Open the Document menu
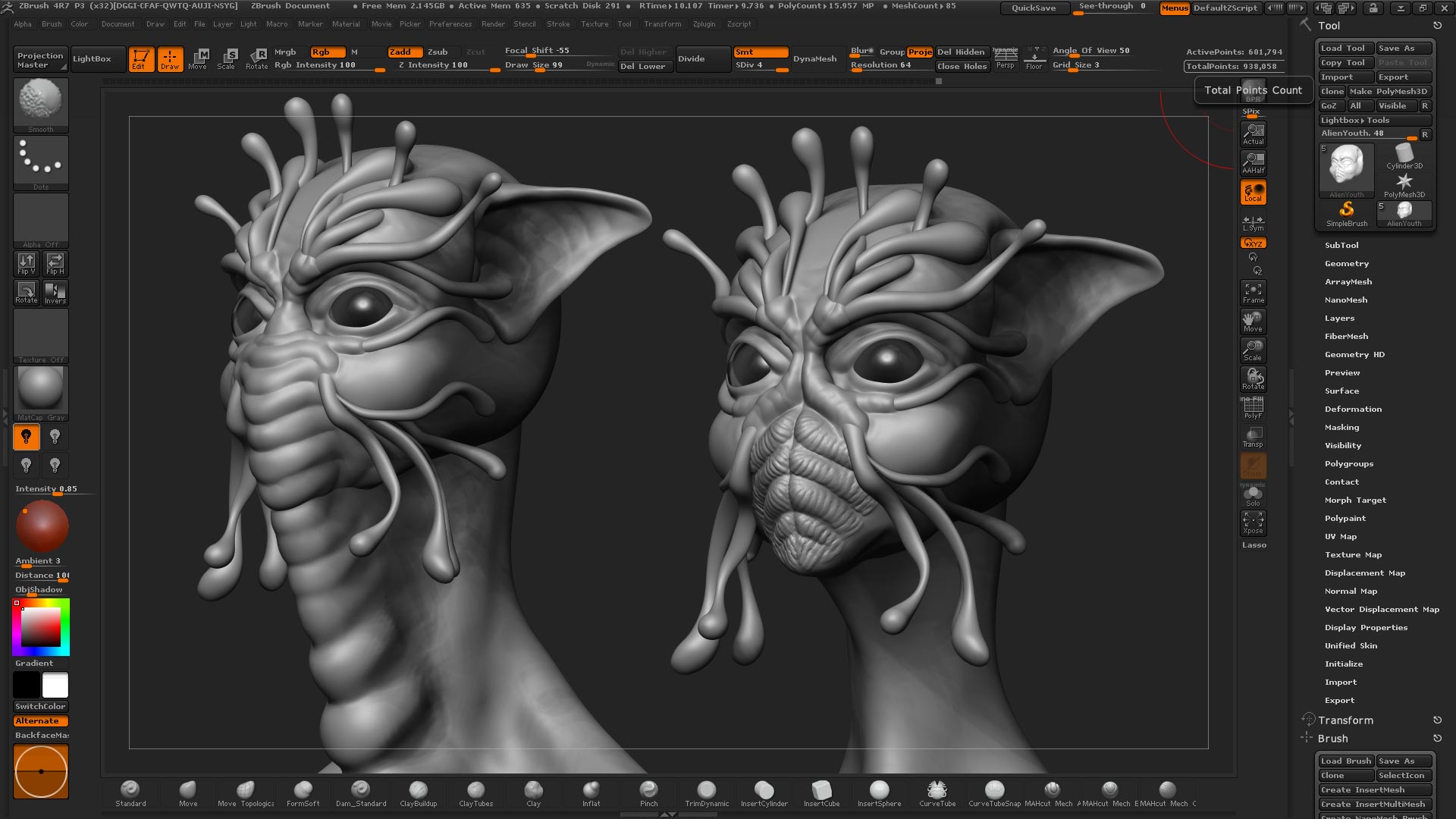Screen dimensions: 1456x819 tap(118, 24)
